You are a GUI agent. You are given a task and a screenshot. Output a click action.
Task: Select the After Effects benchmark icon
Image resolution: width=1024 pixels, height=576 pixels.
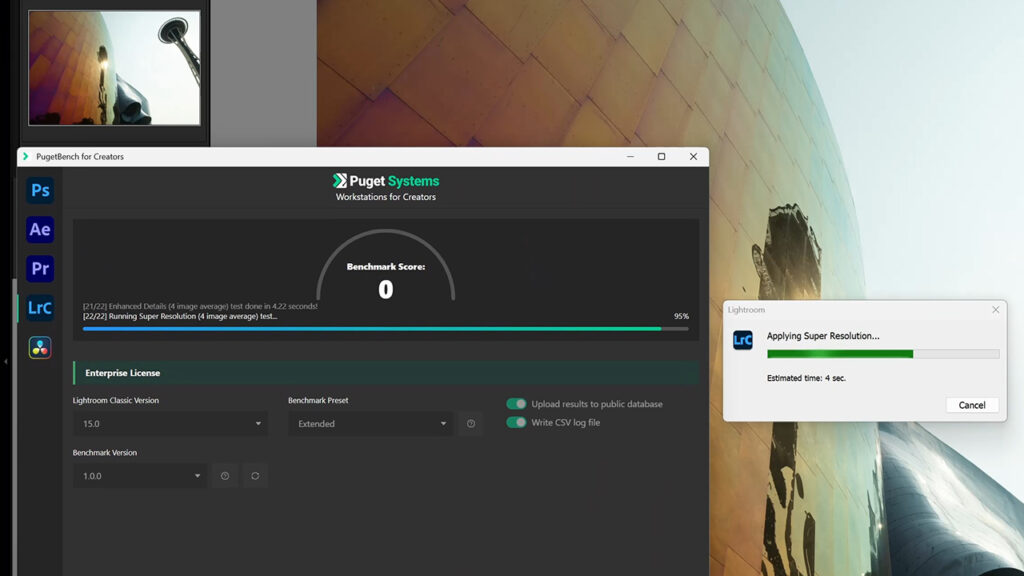coord(40,229)
